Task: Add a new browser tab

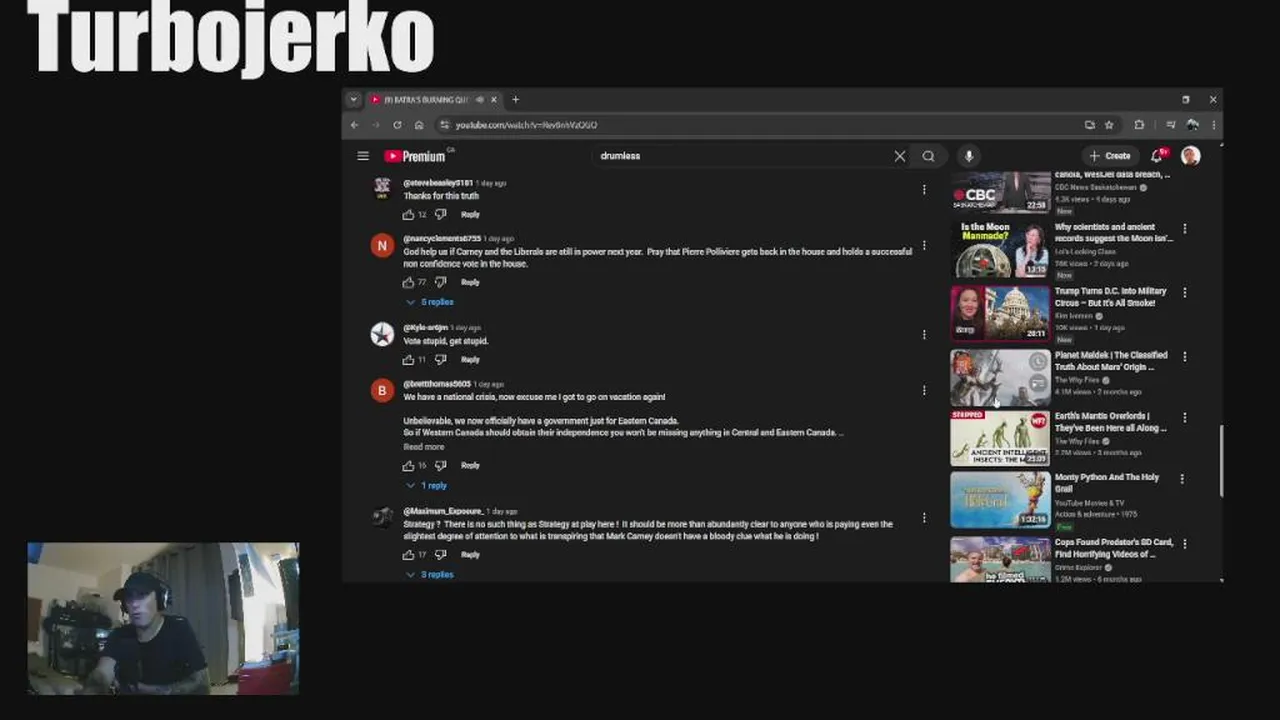Action: pos(515,100)
